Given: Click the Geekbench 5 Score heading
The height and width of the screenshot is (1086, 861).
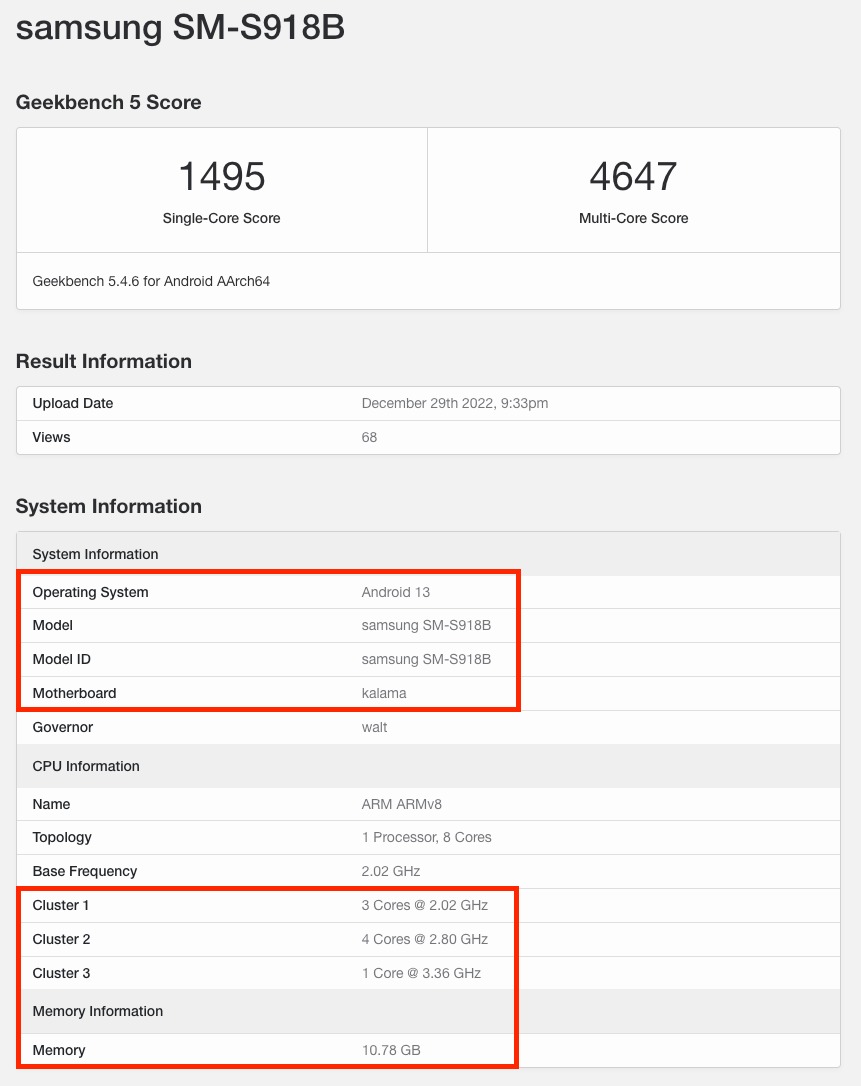Looking at the screenshot, I should click(x=108, y=102).
